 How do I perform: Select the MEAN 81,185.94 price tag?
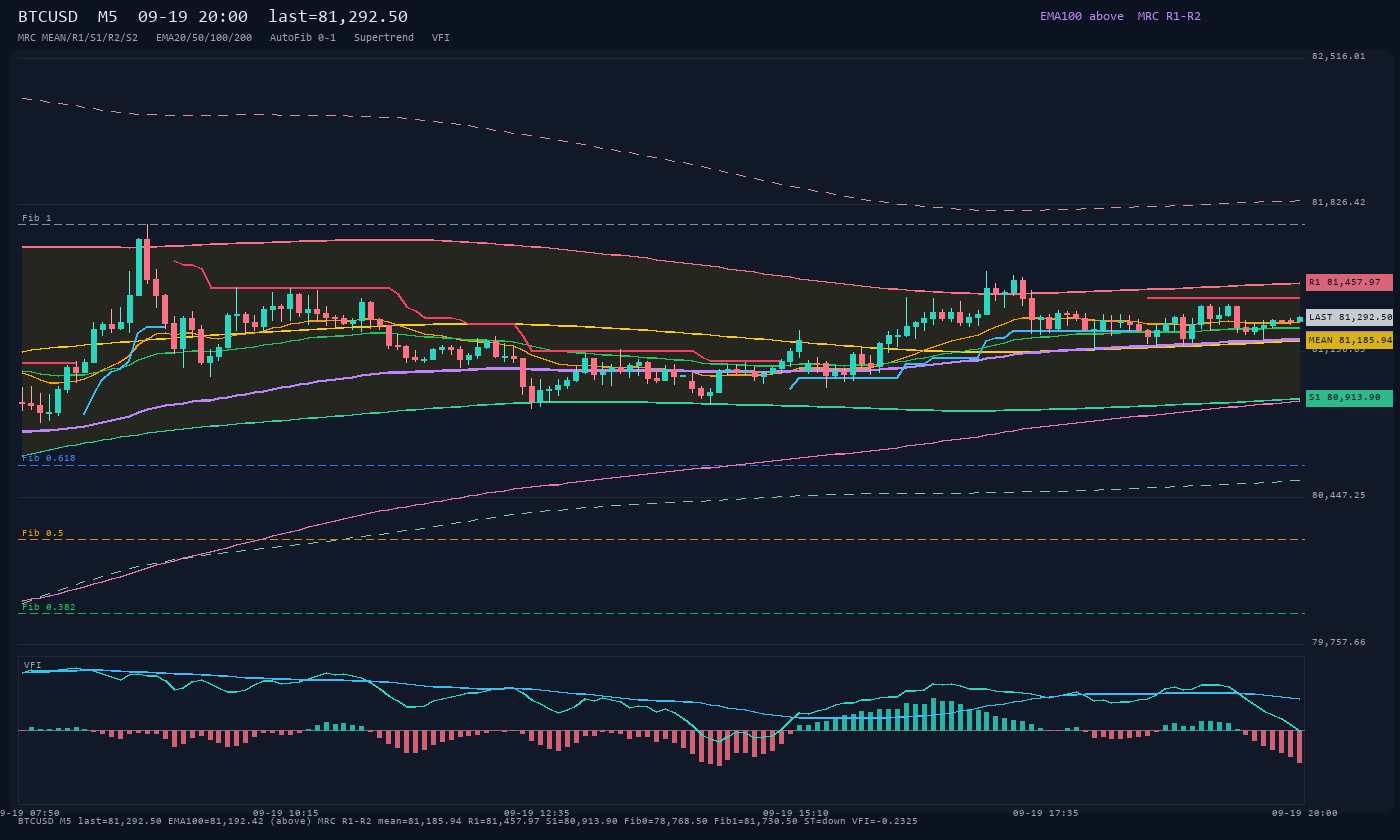[1349, 340]
